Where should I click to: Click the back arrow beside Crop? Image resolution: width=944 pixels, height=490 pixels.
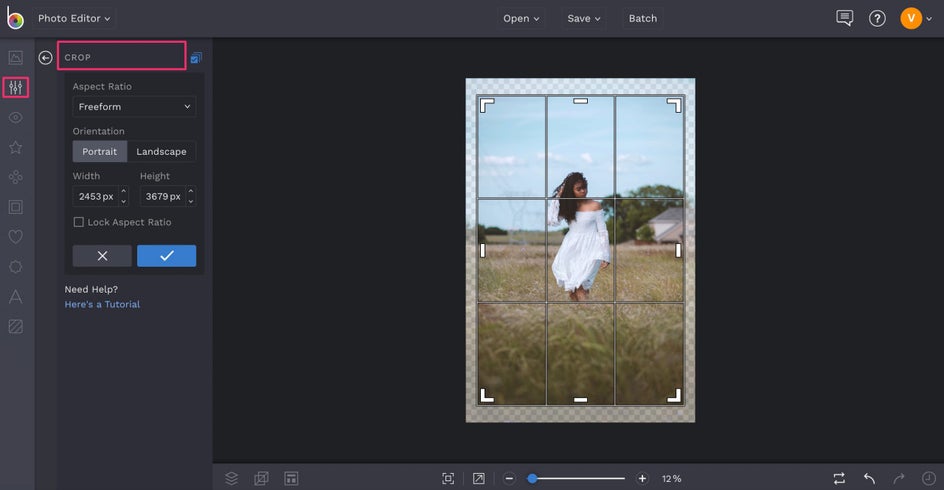point(45,58)
